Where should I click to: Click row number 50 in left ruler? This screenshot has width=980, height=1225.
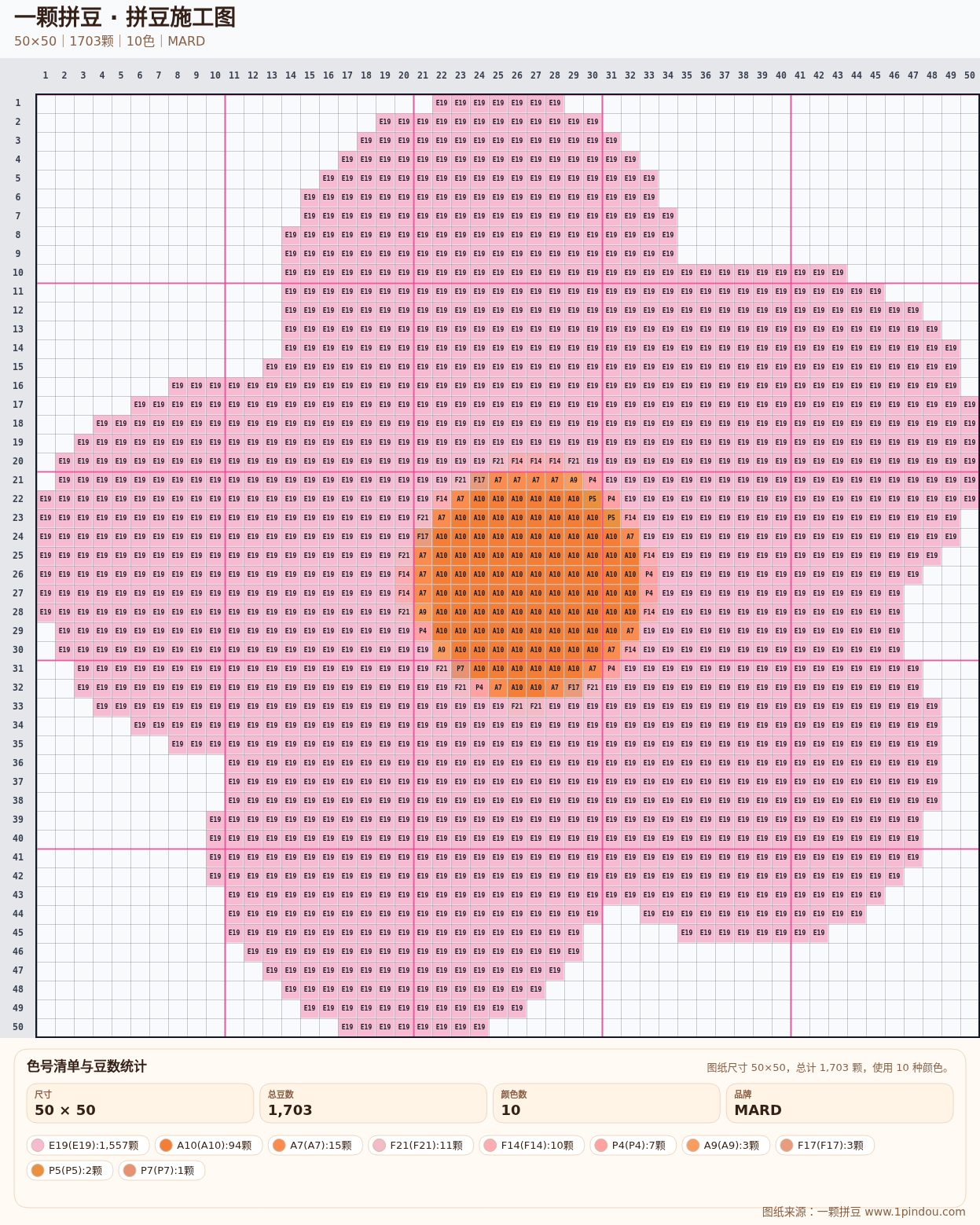point(18,1027)
